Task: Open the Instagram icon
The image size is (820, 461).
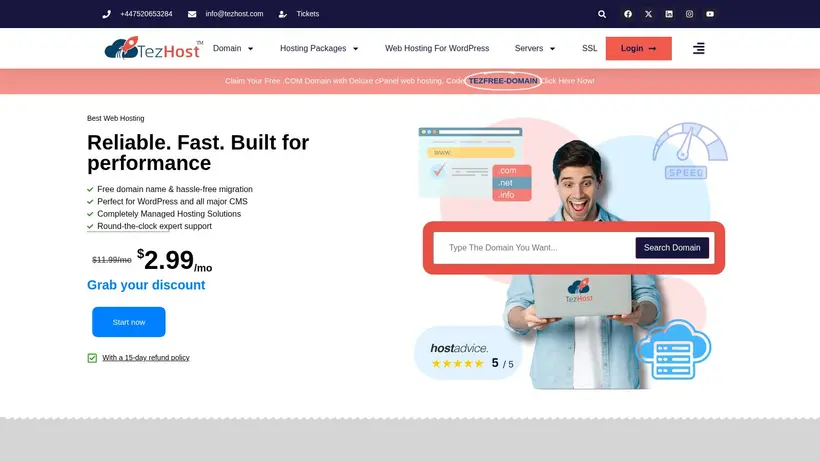Action: pyautogui.click(x=689, y=14)
